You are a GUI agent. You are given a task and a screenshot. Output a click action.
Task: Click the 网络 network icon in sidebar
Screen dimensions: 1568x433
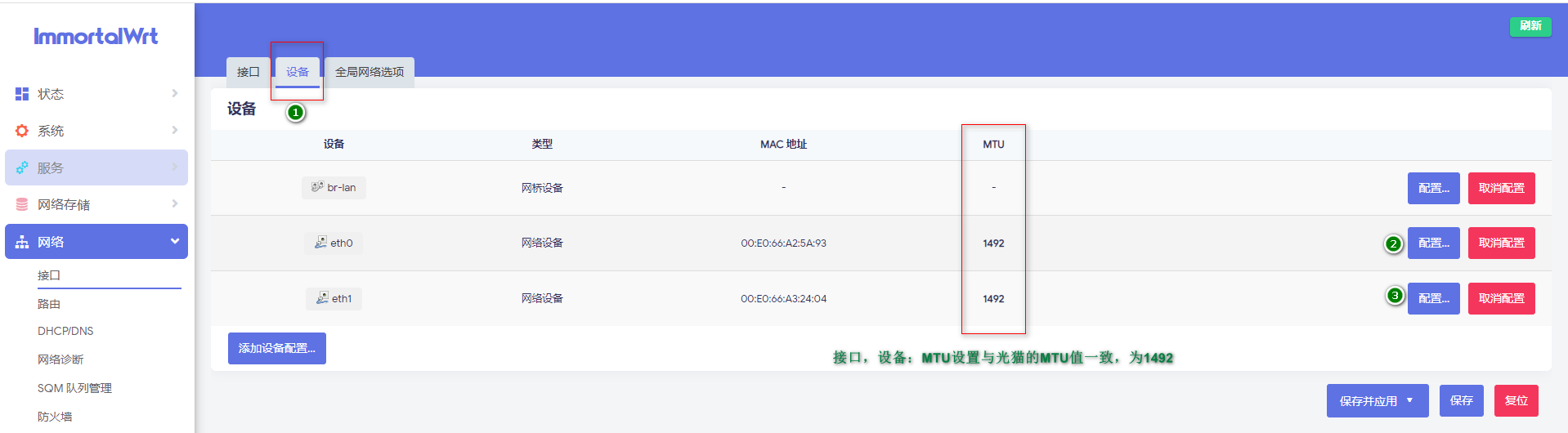pyautogui.click(x=22, y=243)
